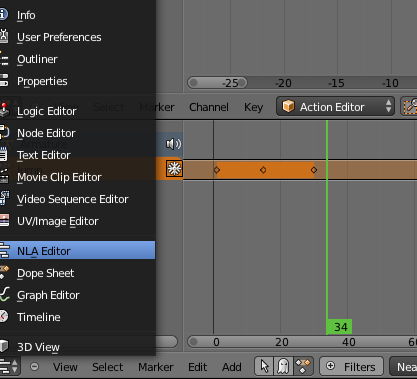The width and height of the screenshot is (417, 379).
Task: Open the NLA editor type selector icon
Action: 9,366
